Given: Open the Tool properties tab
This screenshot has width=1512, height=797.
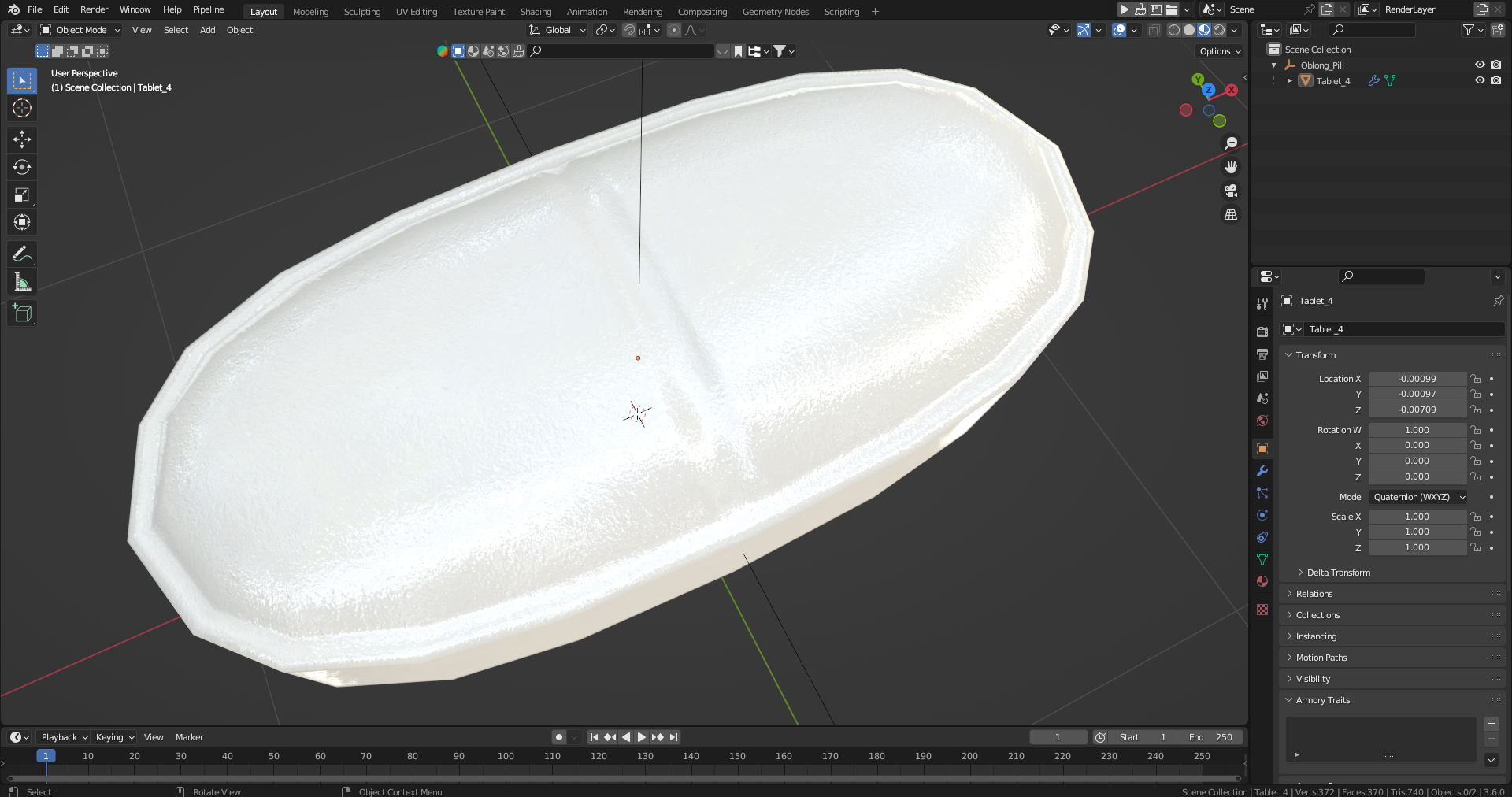Looking at the screenshot, I should pyautogui.click(x=1262, y=304).
